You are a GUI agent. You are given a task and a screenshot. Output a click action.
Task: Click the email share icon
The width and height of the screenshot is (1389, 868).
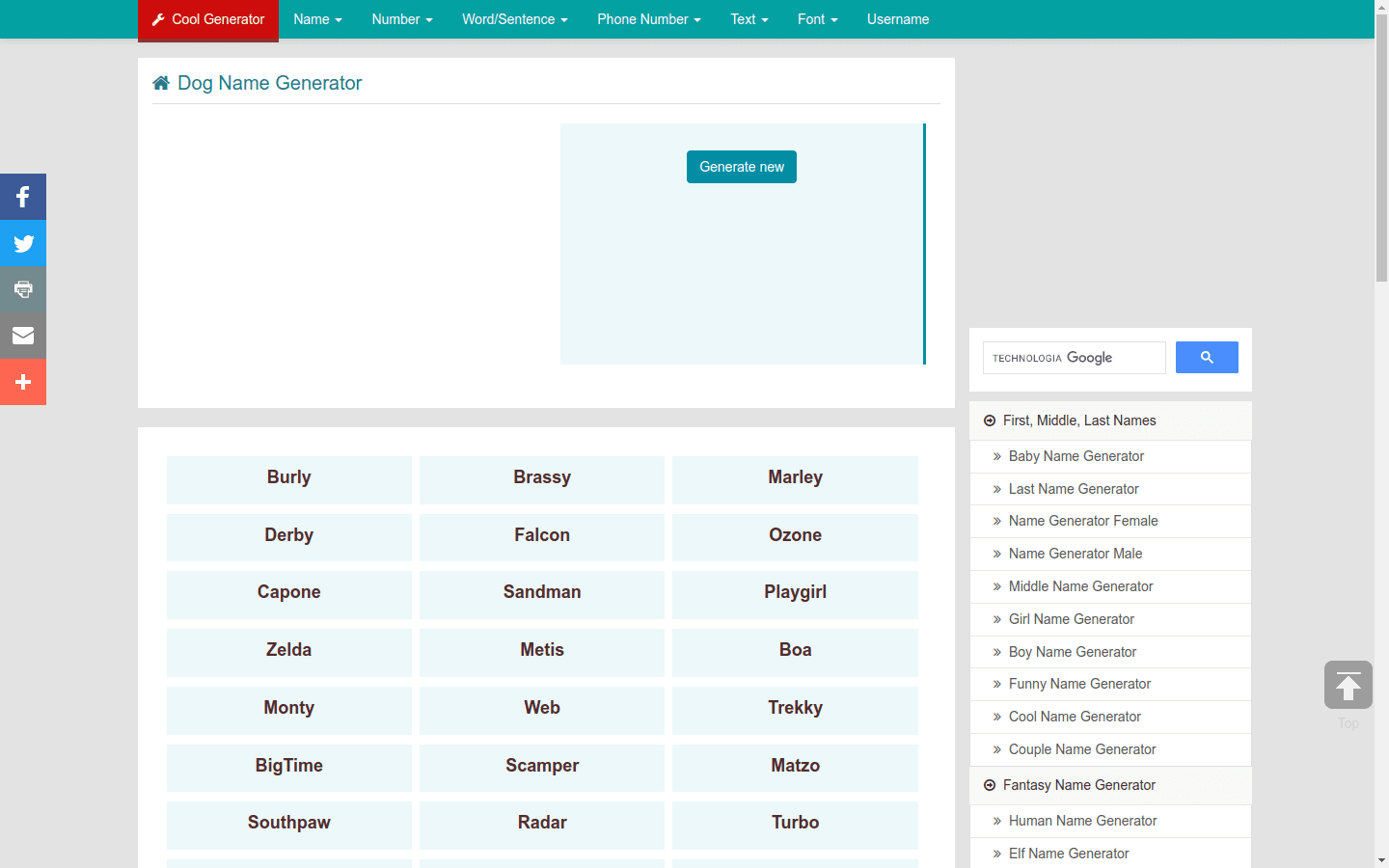tap(22, 336)
